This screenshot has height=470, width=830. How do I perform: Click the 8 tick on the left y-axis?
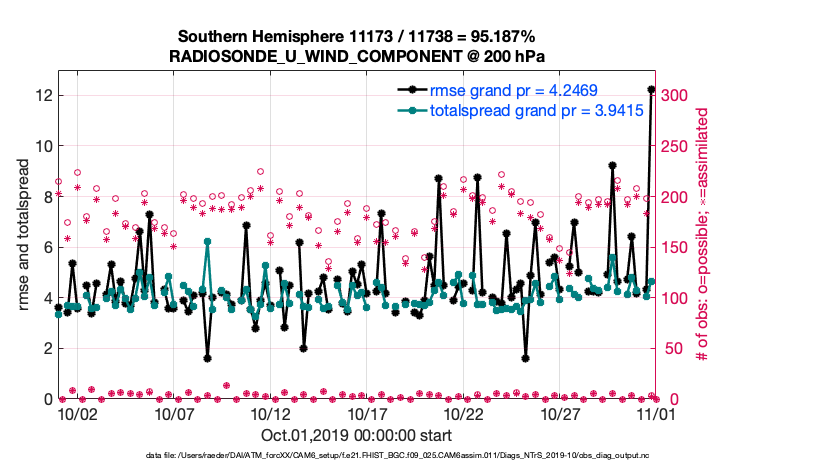(x=47, y=197)
